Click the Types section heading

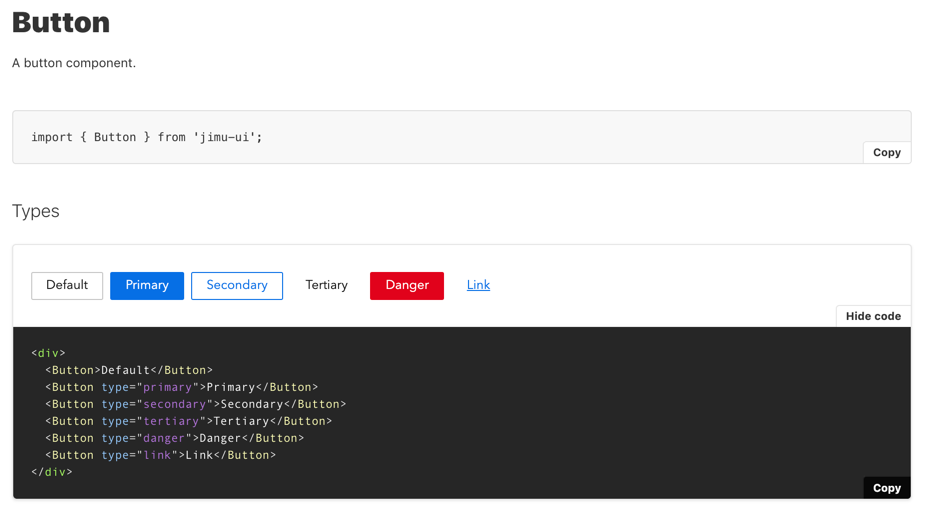(36, 211)
